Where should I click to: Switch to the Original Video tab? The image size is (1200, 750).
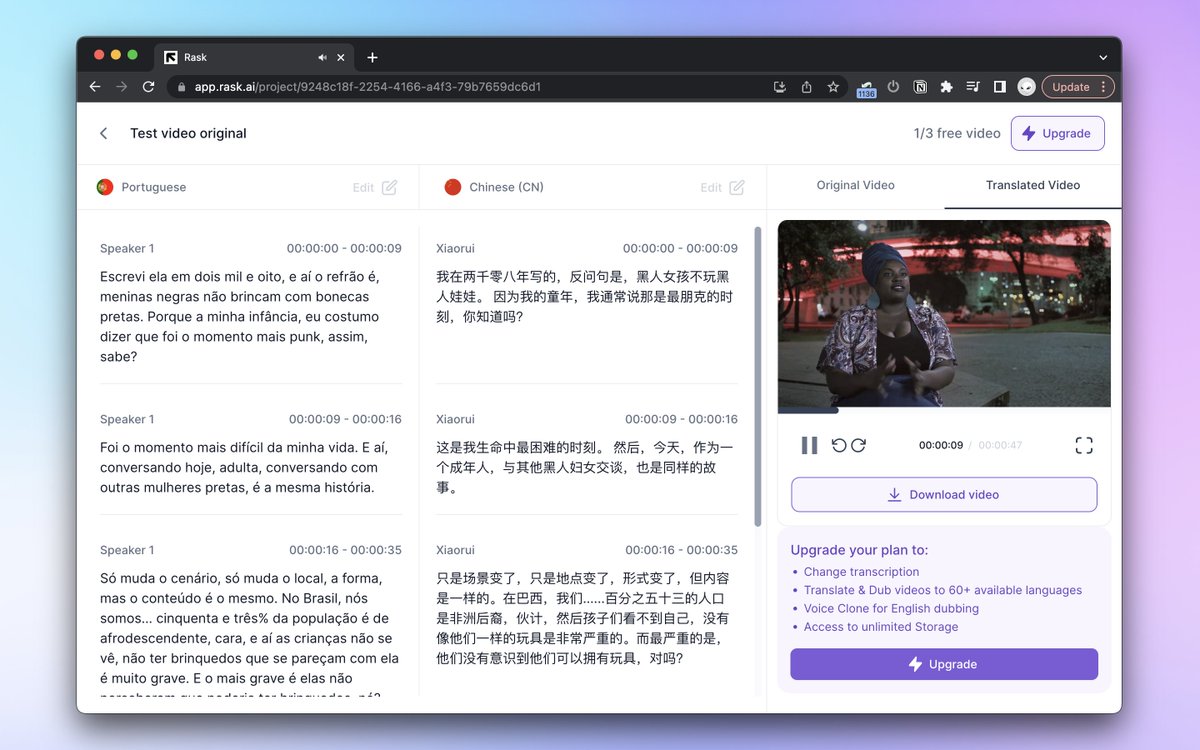(856, 186)
